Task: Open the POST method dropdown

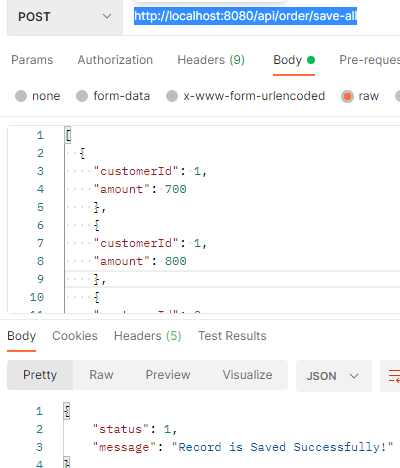Action: click(x=65, y=17)
